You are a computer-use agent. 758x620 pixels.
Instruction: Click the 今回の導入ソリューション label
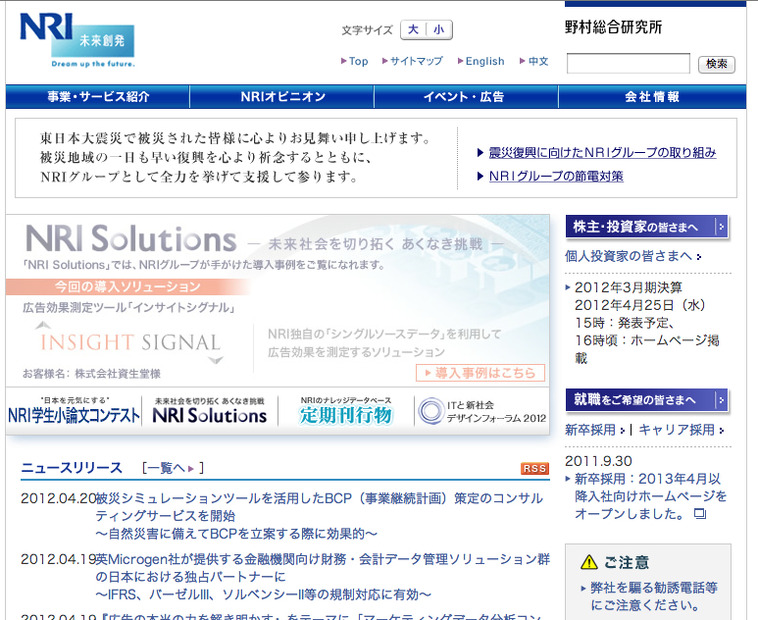(128, 287)
